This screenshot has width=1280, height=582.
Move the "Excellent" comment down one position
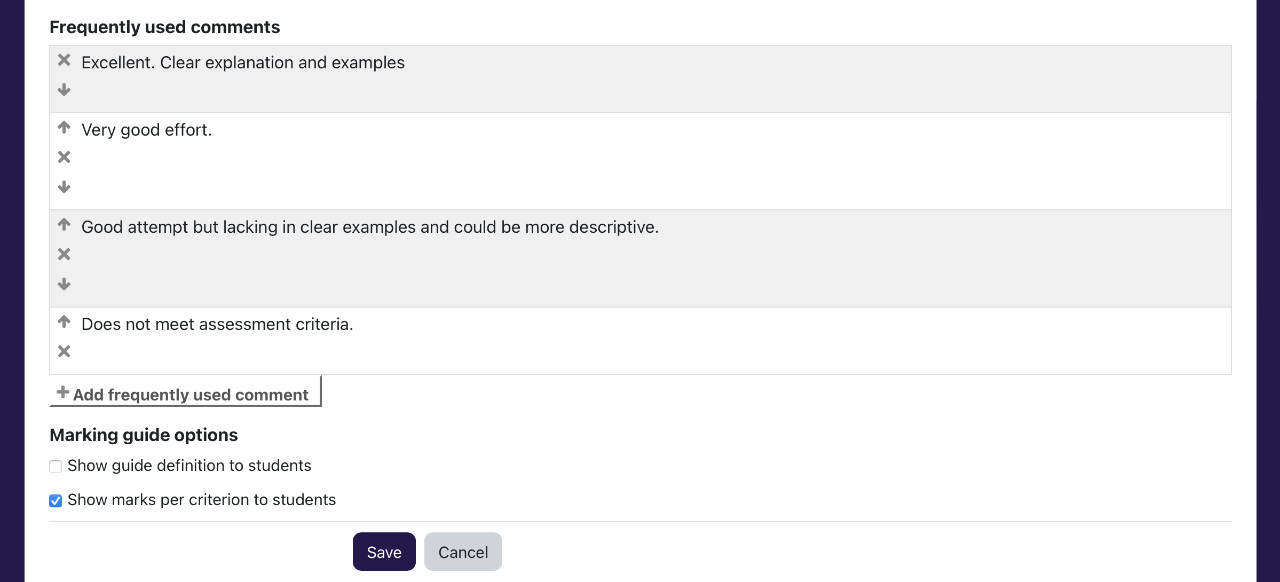tap(63, 90)
